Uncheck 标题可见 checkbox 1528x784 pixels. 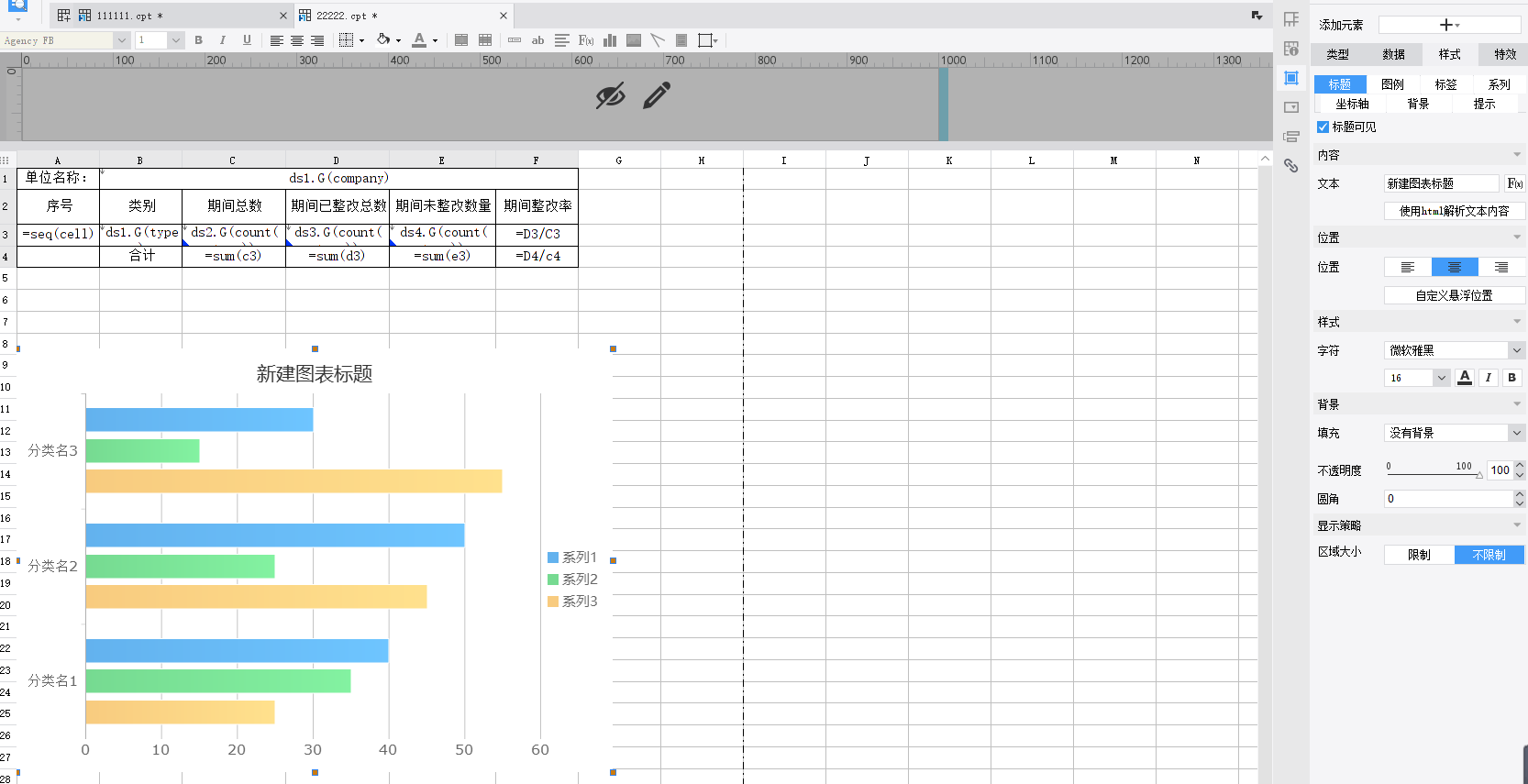coord(1323,127)
